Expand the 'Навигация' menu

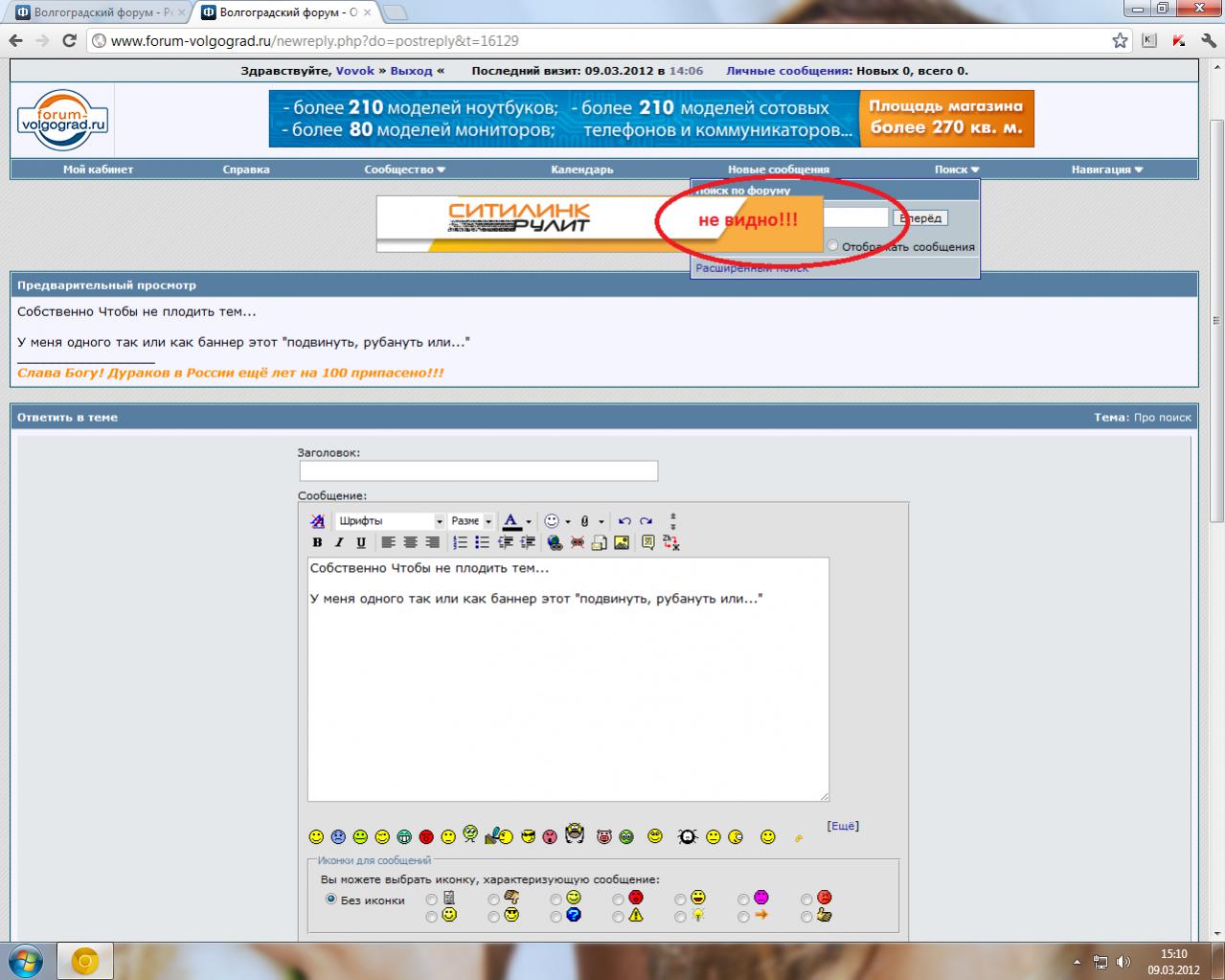[1107, 170]
